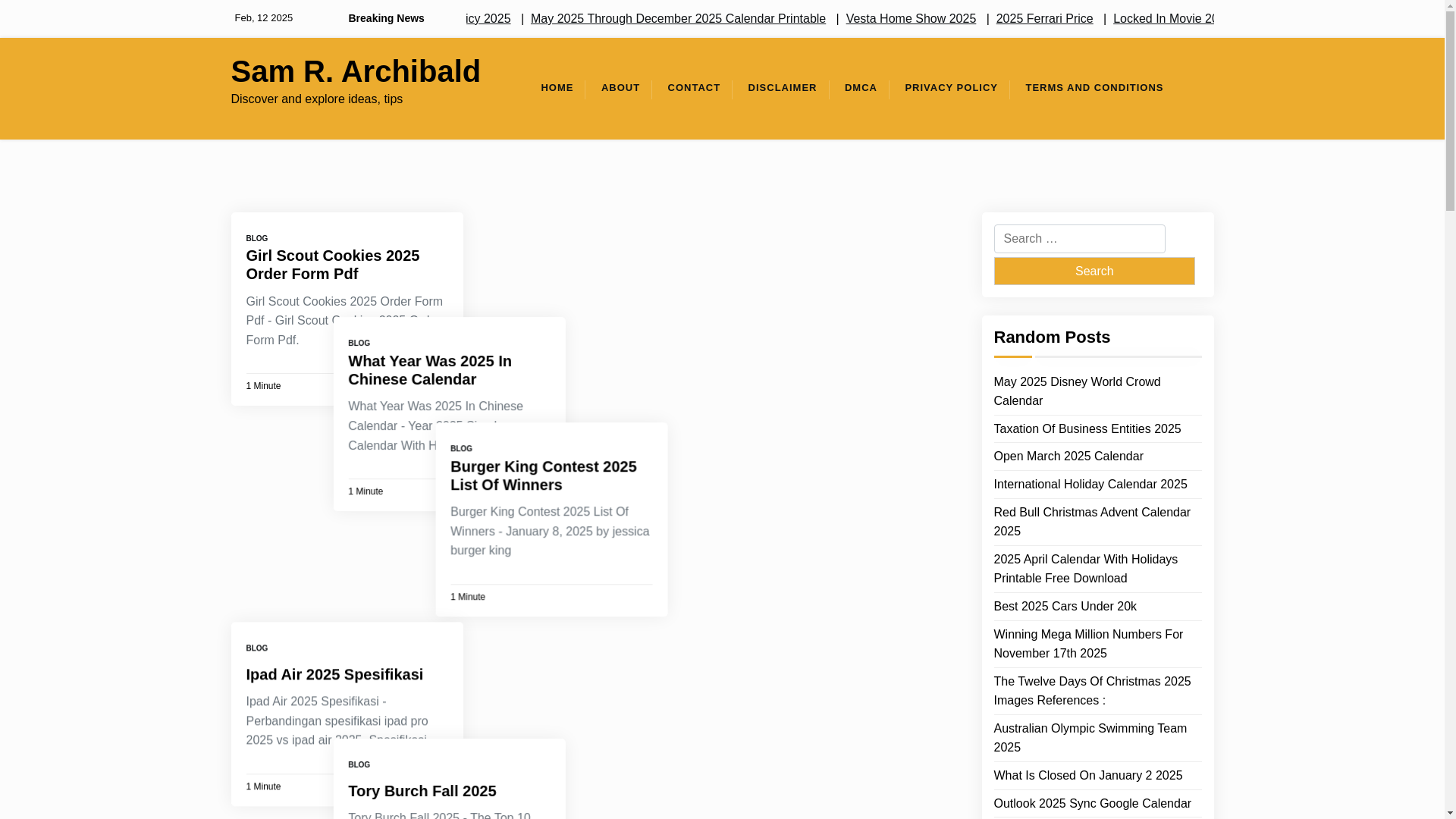Open Burger King Contest 2025 List Of Winners post
Viewport: 1456px width, 819px height.
(x=544, y=475)
